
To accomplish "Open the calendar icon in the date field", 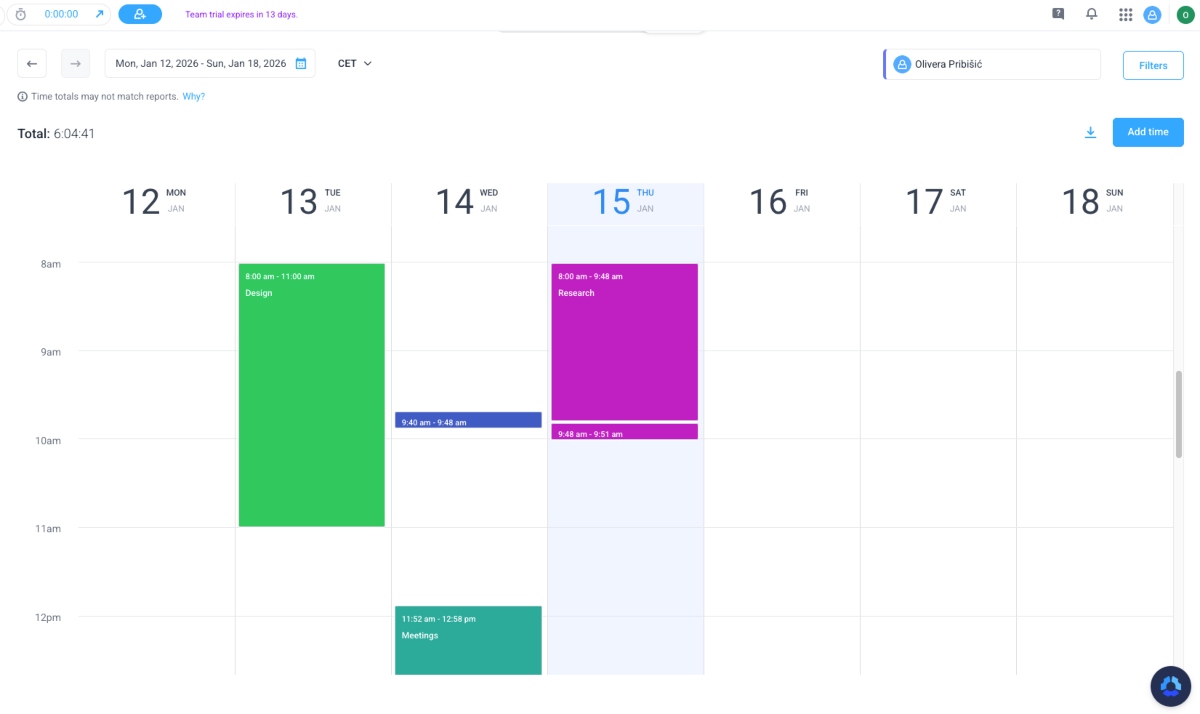I will coord(300,62).
